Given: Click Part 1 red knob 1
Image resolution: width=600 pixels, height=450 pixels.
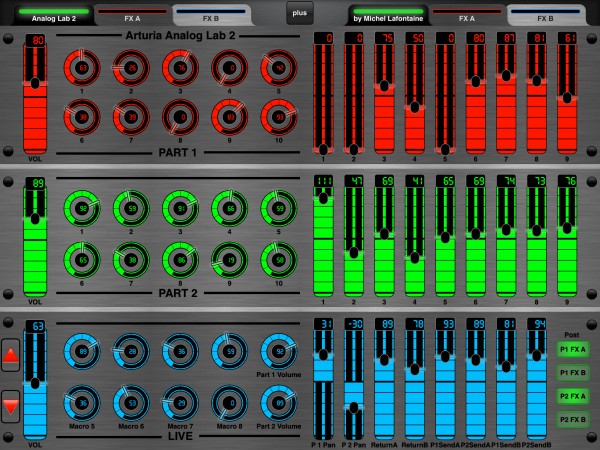Looking at the screenshot, I should point(82,68).
